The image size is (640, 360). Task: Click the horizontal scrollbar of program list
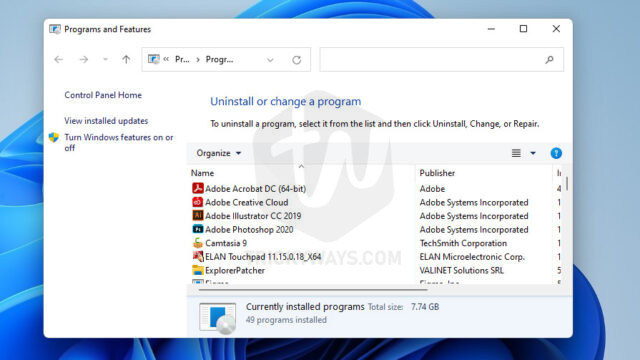tap(313, 290)
